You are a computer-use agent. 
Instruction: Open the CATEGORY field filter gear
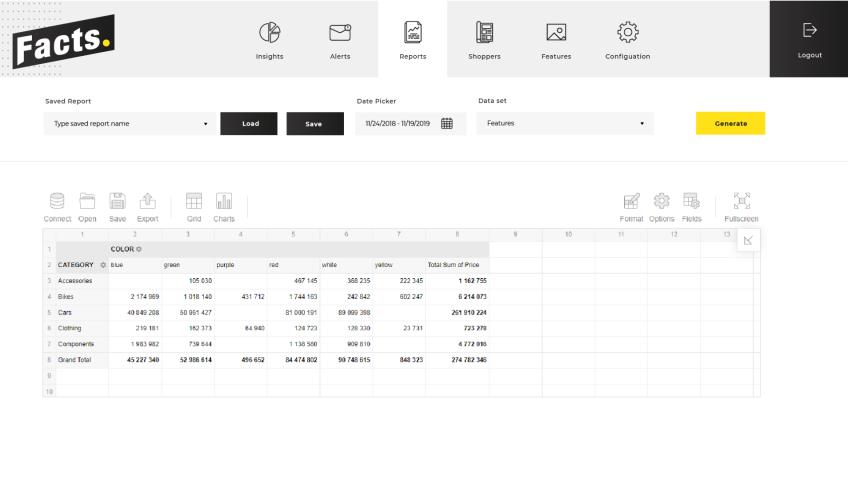point(103,265)
